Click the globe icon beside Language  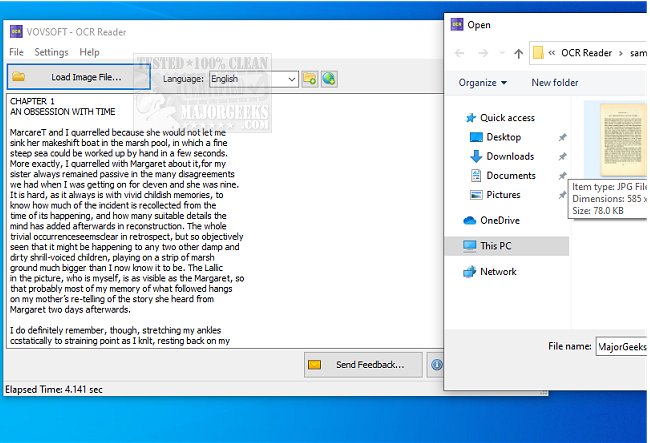[x=328, y=78]
